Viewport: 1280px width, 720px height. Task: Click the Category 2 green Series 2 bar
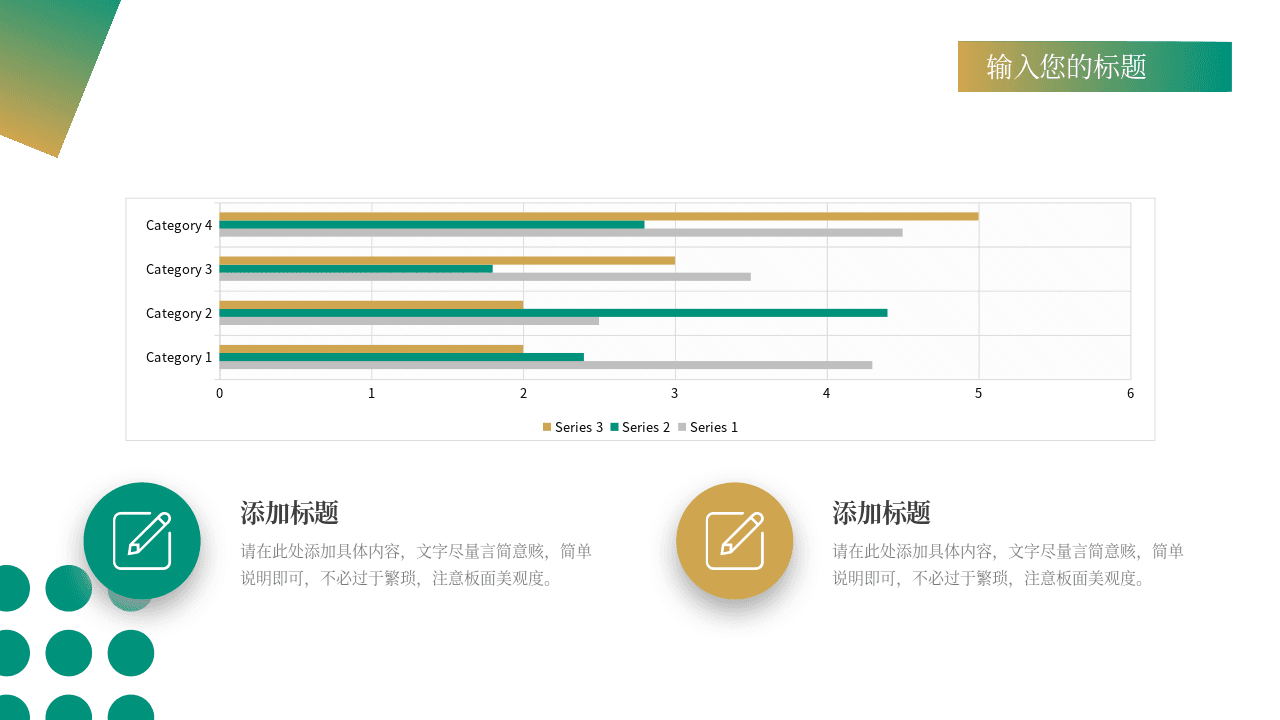tap(553, 313)
